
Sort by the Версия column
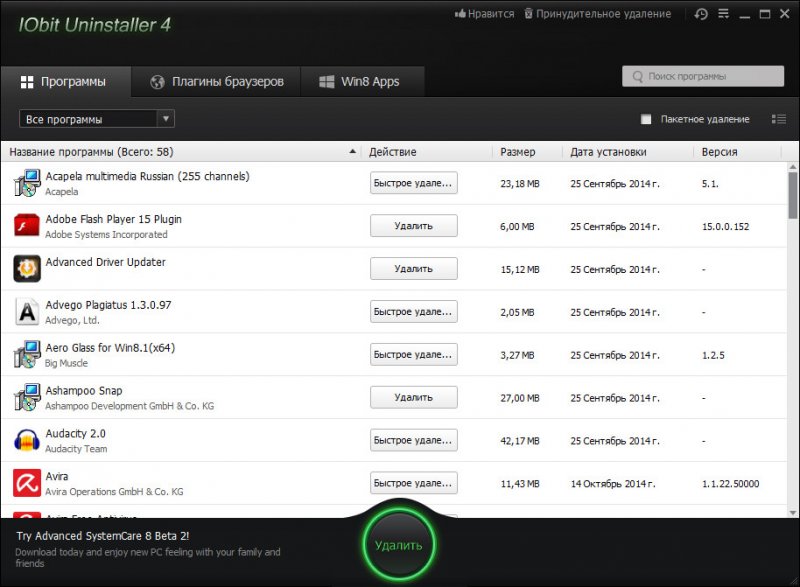719,152
